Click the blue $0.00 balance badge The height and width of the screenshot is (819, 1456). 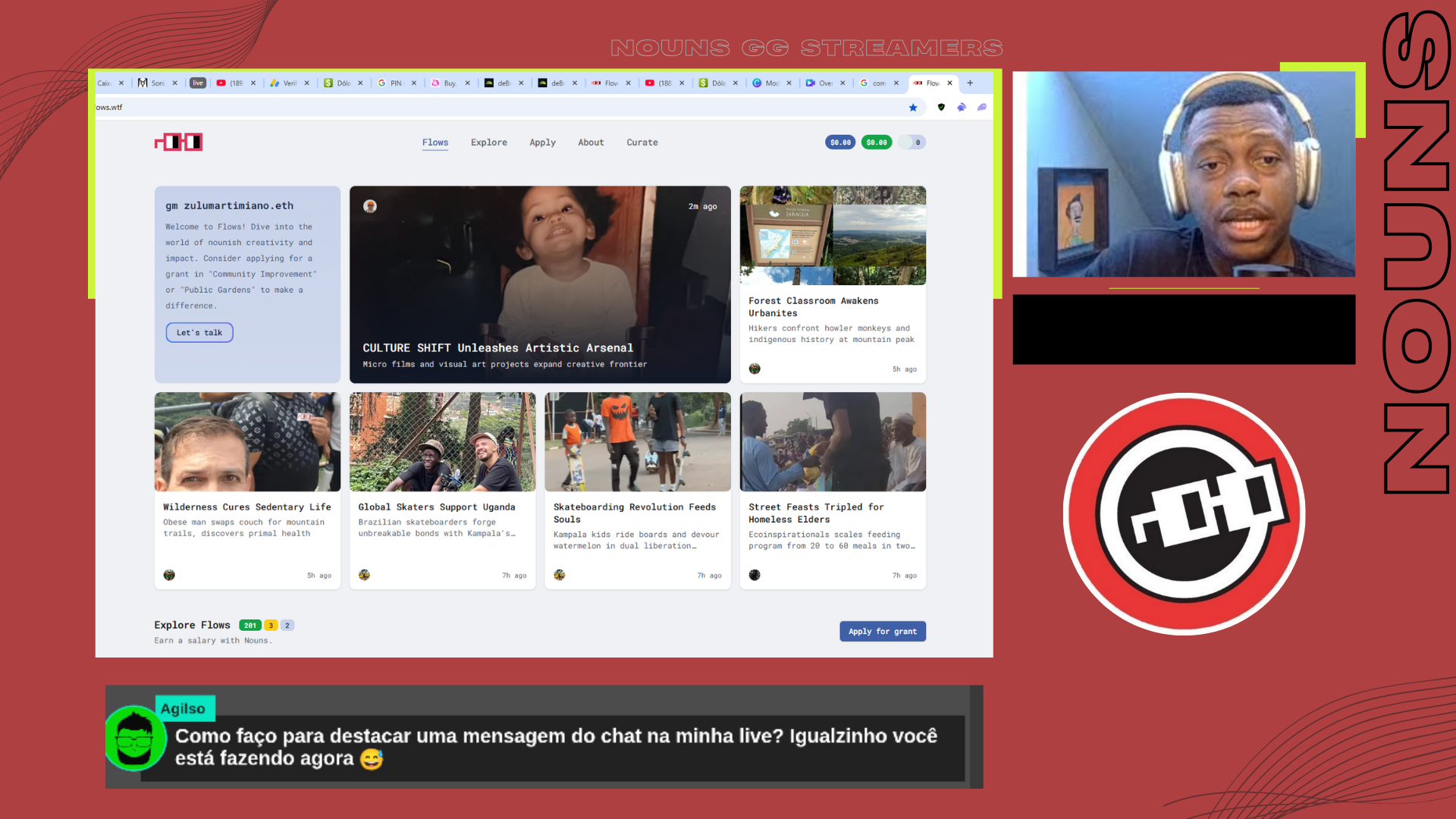point(840,143)
